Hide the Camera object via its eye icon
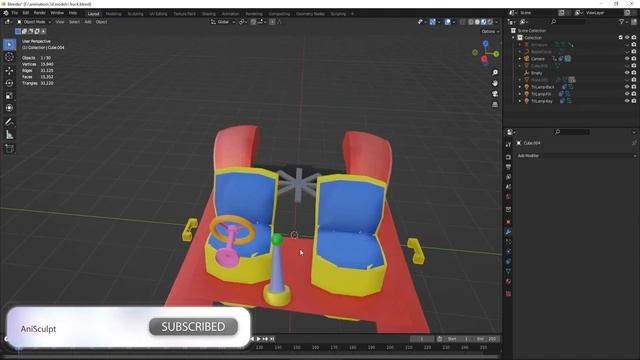The width and height of the screenshot is (640, 360). coord(627,59)
